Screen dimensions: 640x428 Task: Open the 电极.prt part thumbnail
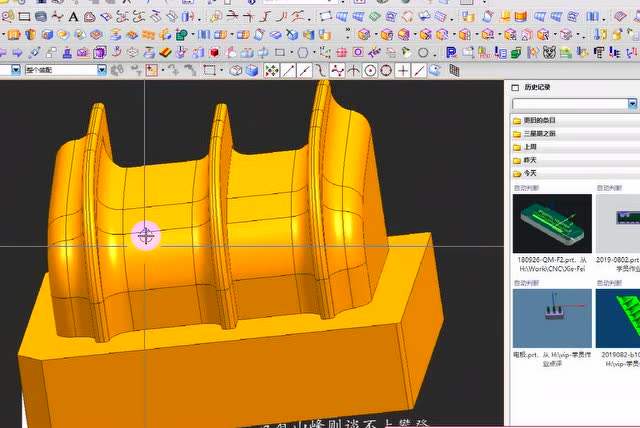[551, 318]
